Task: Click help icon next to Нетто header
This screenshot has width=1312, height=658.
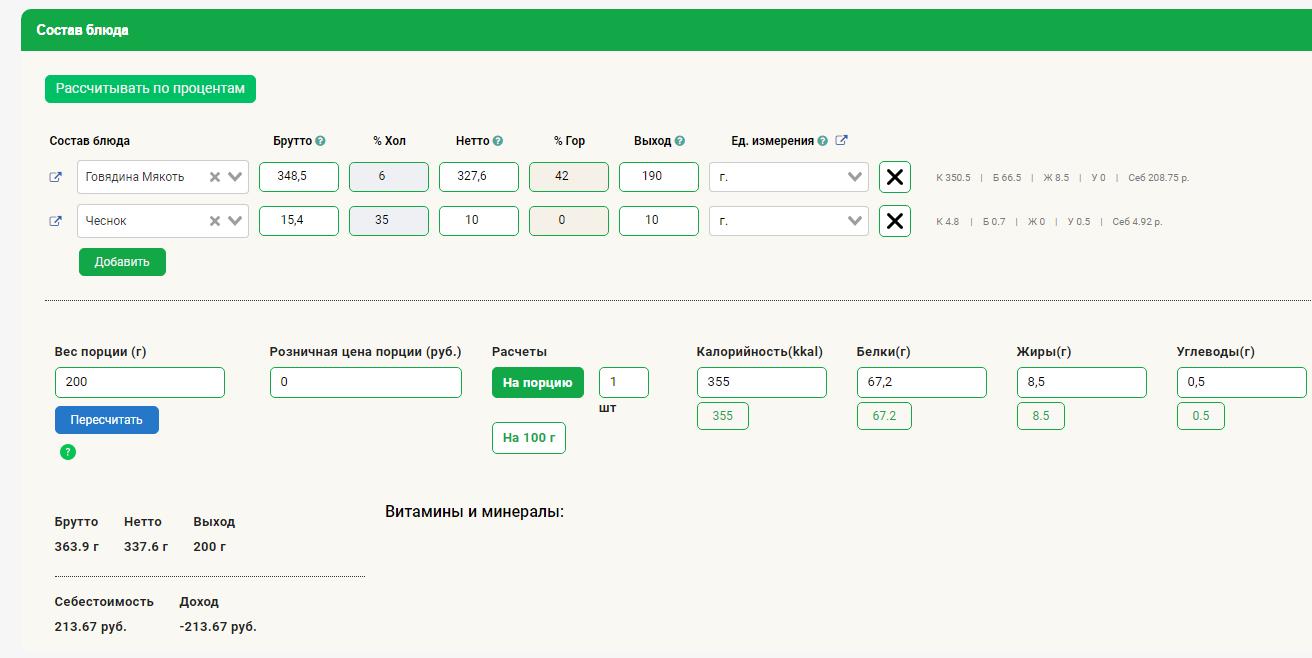Action: tap(498, 141)
